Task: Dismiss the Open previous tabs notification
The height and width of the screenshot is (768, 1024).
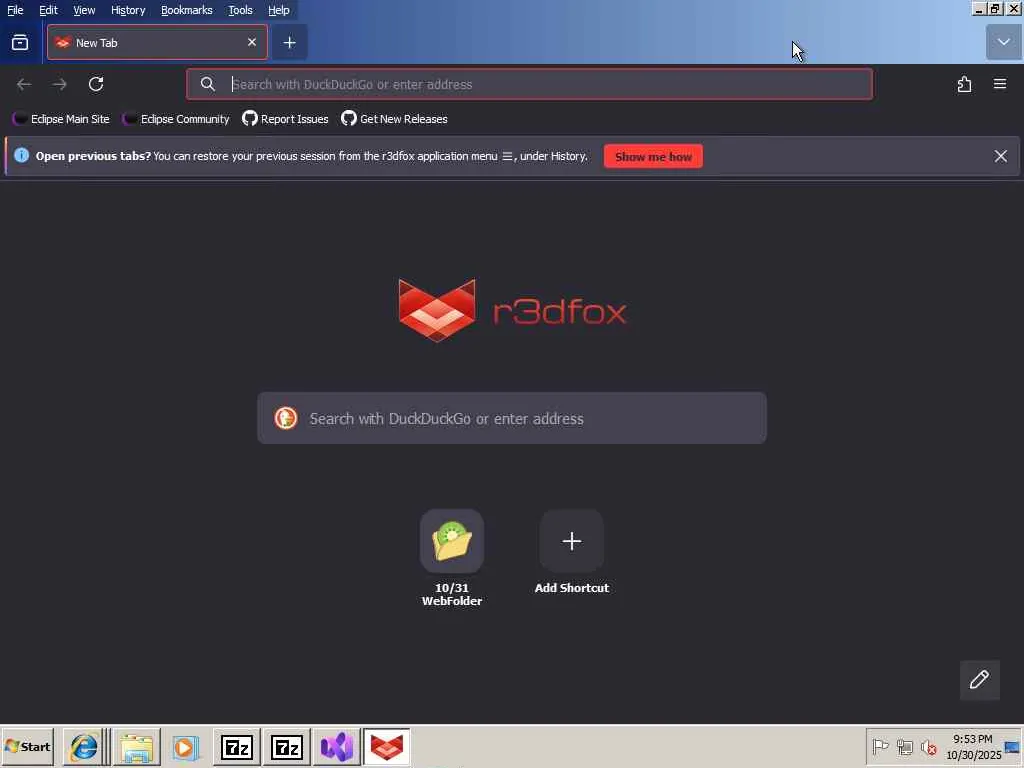Action: (1000, 156)
